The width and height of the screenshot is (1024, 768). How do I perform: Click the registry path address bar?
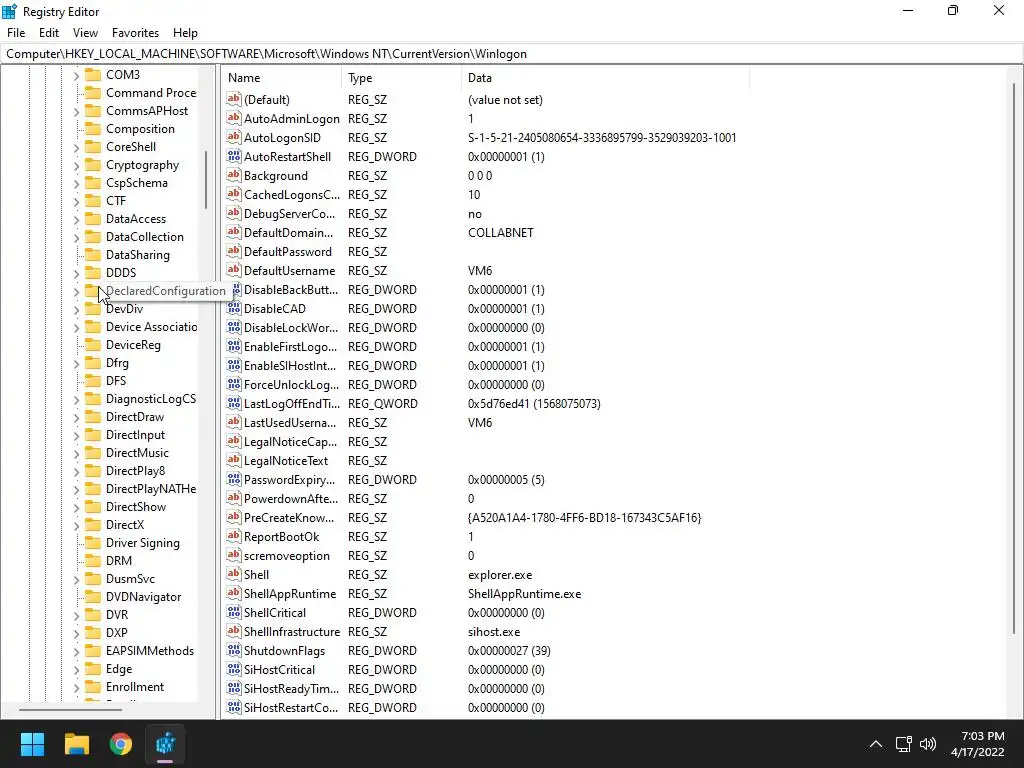511,54
